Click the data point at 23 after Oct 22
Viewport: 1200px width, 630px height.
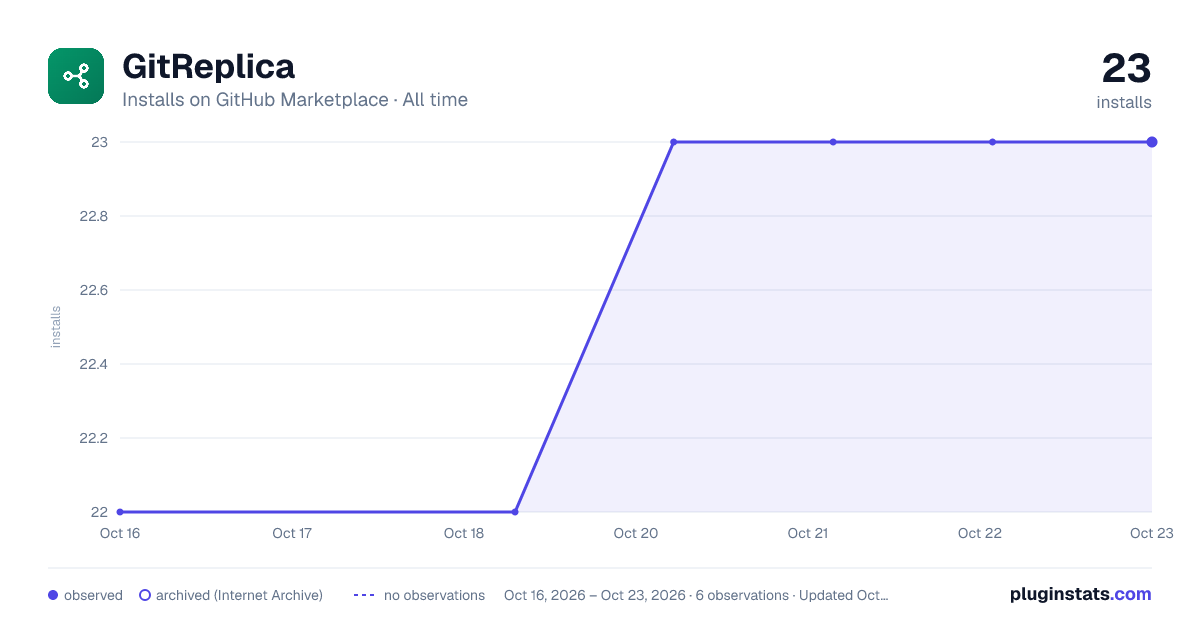click(992, 142)
